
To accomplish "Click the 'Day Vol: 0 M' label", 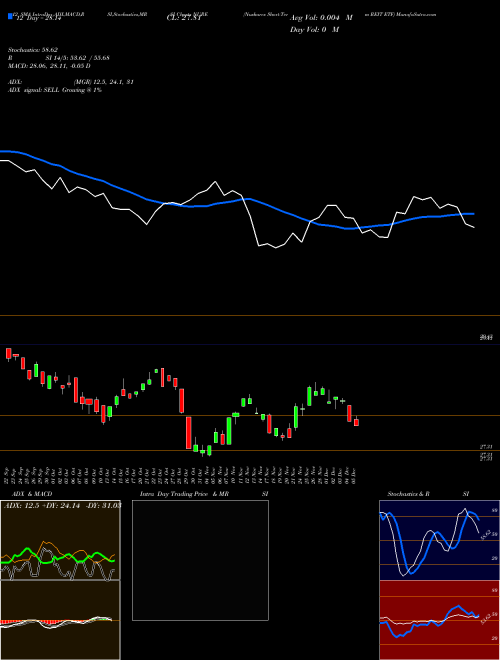I will pos(314,30).
